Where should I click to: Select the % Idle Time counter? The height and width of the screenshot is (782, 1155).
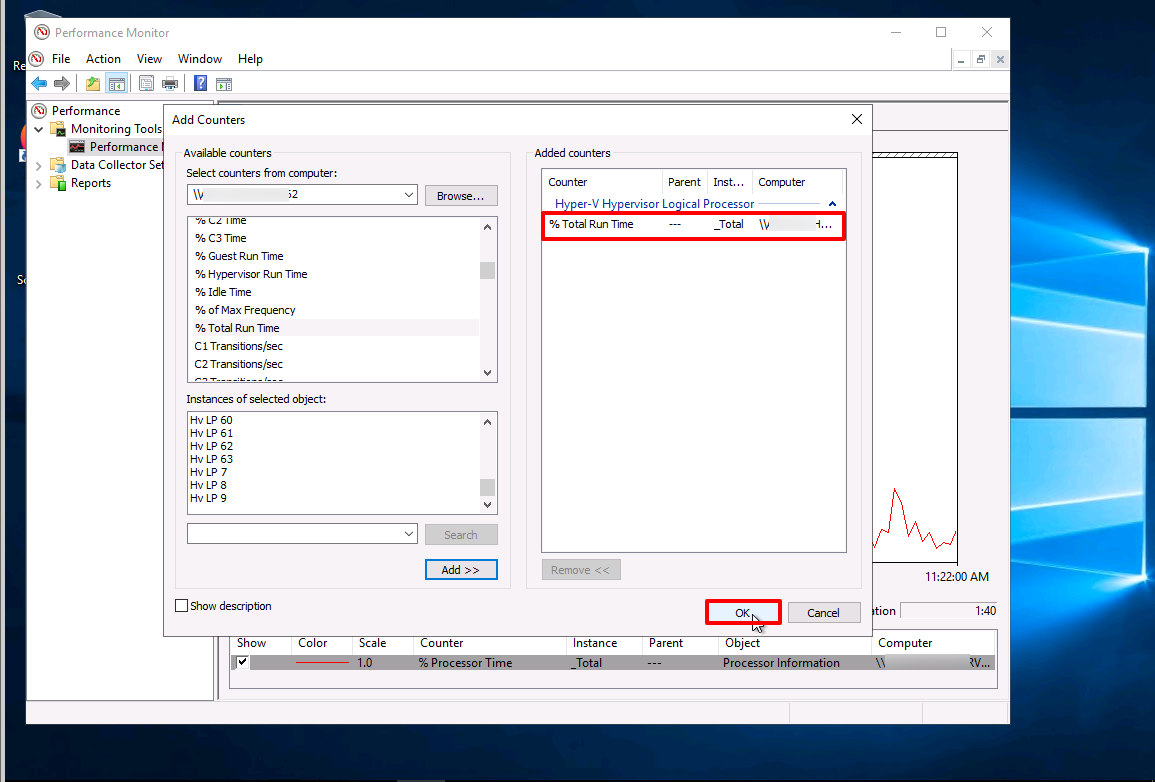click(x=222, y=292)
